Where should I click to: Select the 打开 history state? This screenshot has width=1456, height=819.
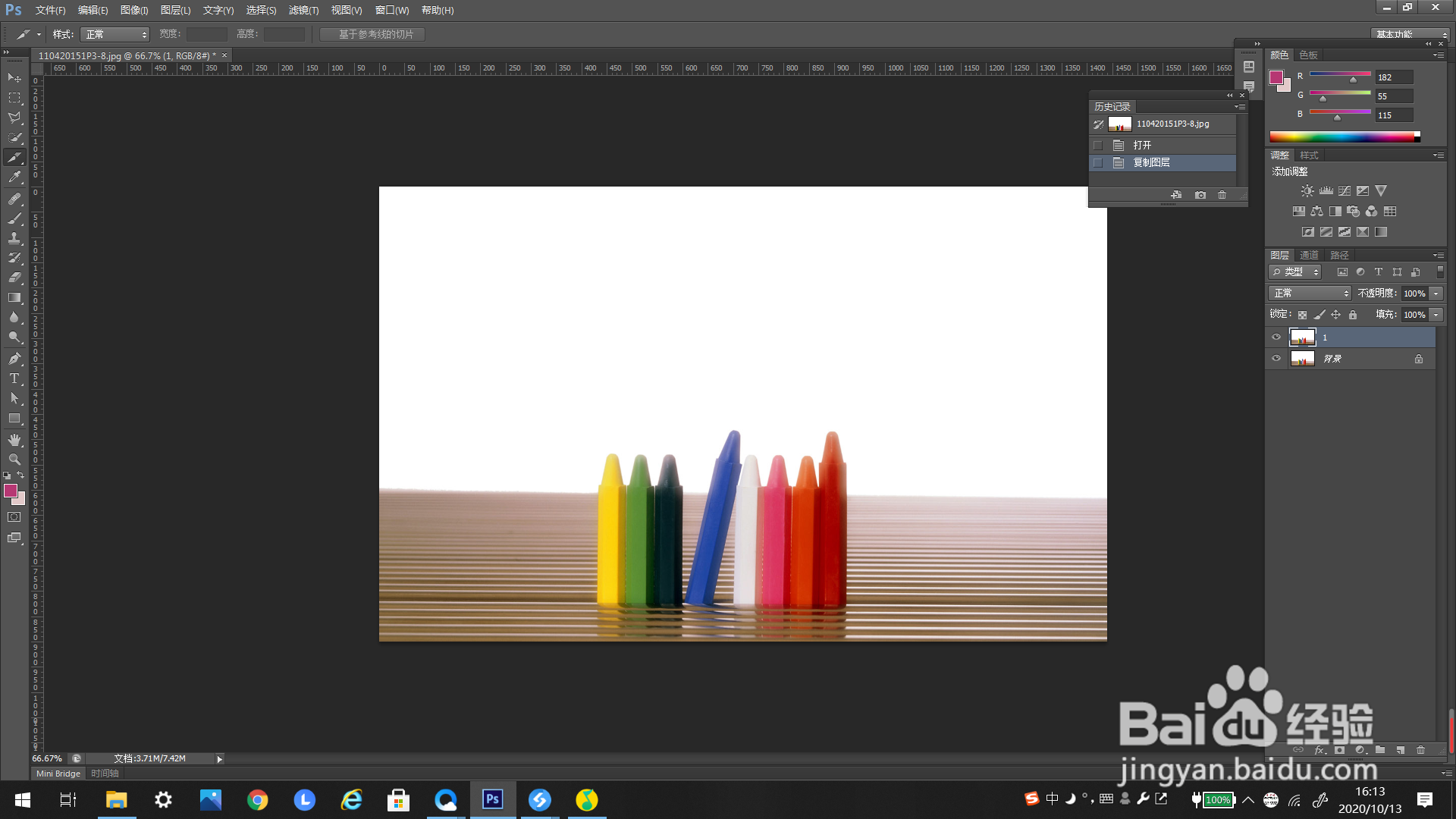click(1142, 145)
